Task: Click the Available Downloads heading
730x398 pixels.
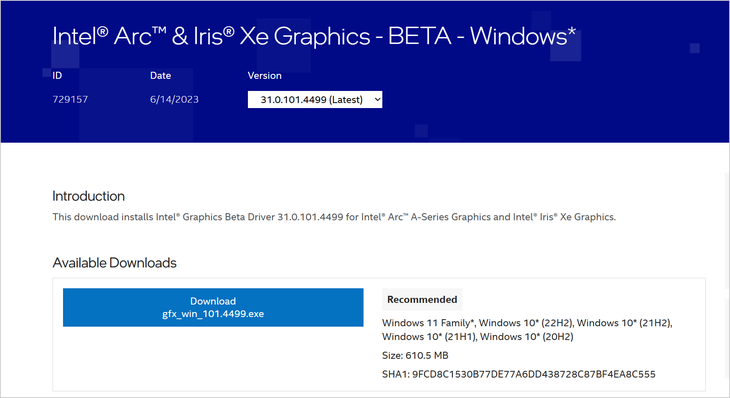Action: [x=115, y=263]
